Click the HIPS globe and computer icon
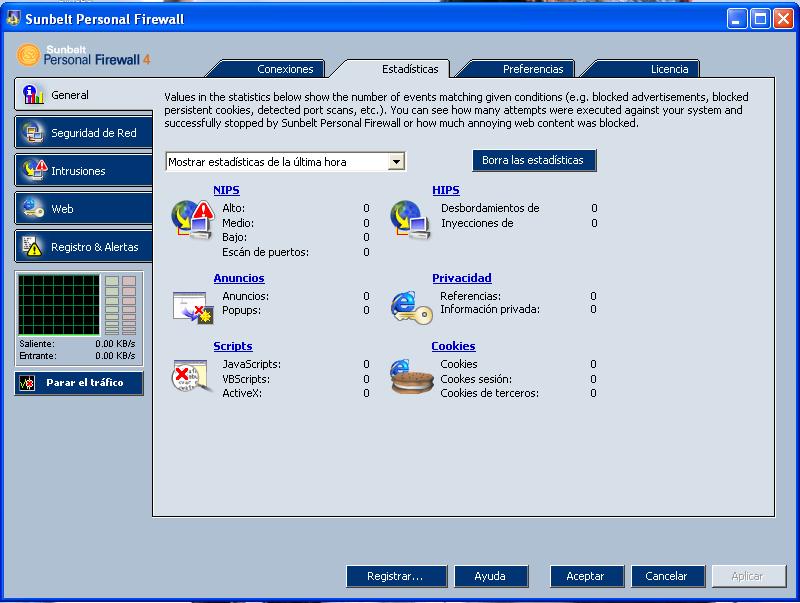800x603 pixels. [410, 220]
